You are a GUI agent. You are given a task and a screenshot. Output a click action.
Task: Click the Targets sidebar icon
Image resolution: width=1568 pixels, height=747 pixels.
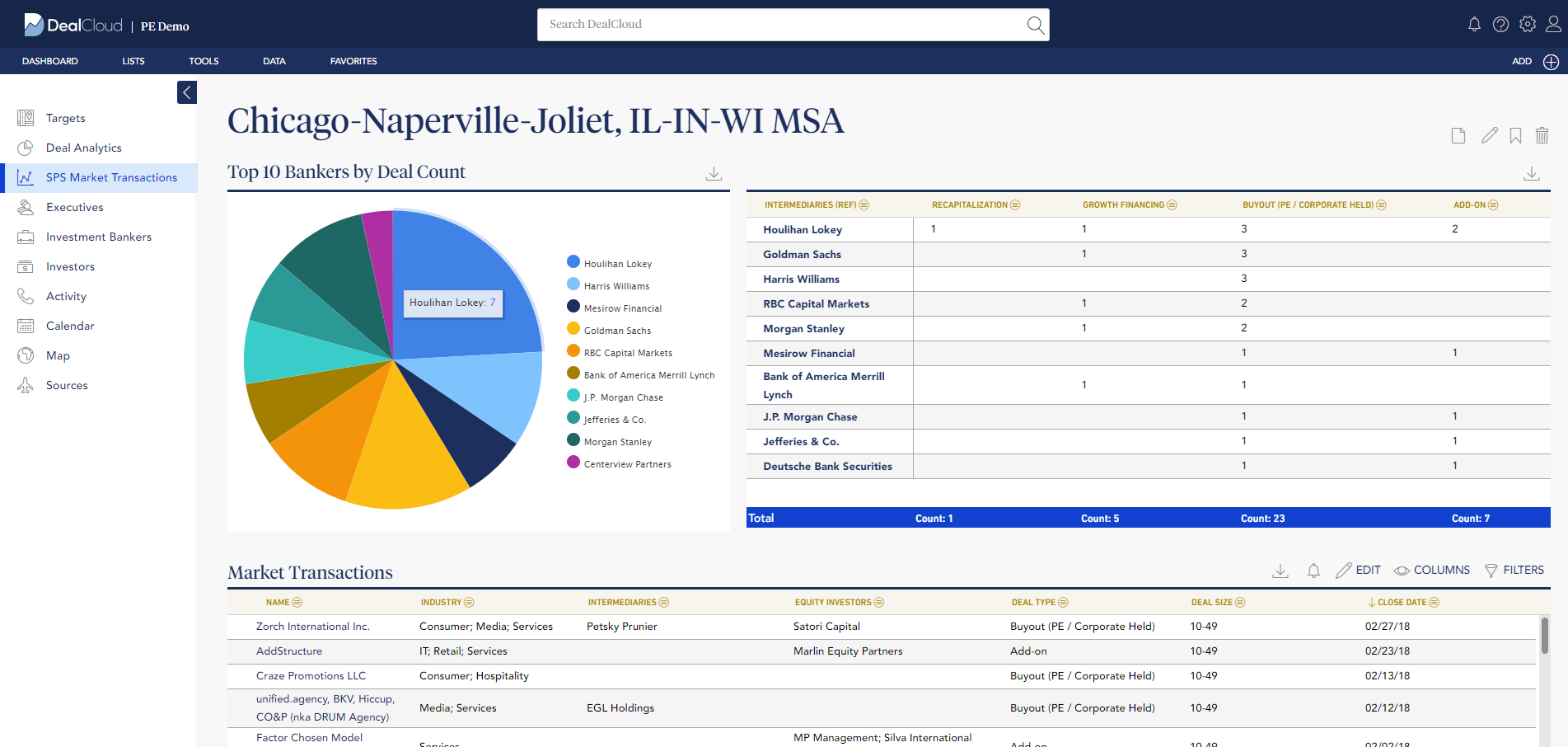pyautogui.click(x=26, y=118)
